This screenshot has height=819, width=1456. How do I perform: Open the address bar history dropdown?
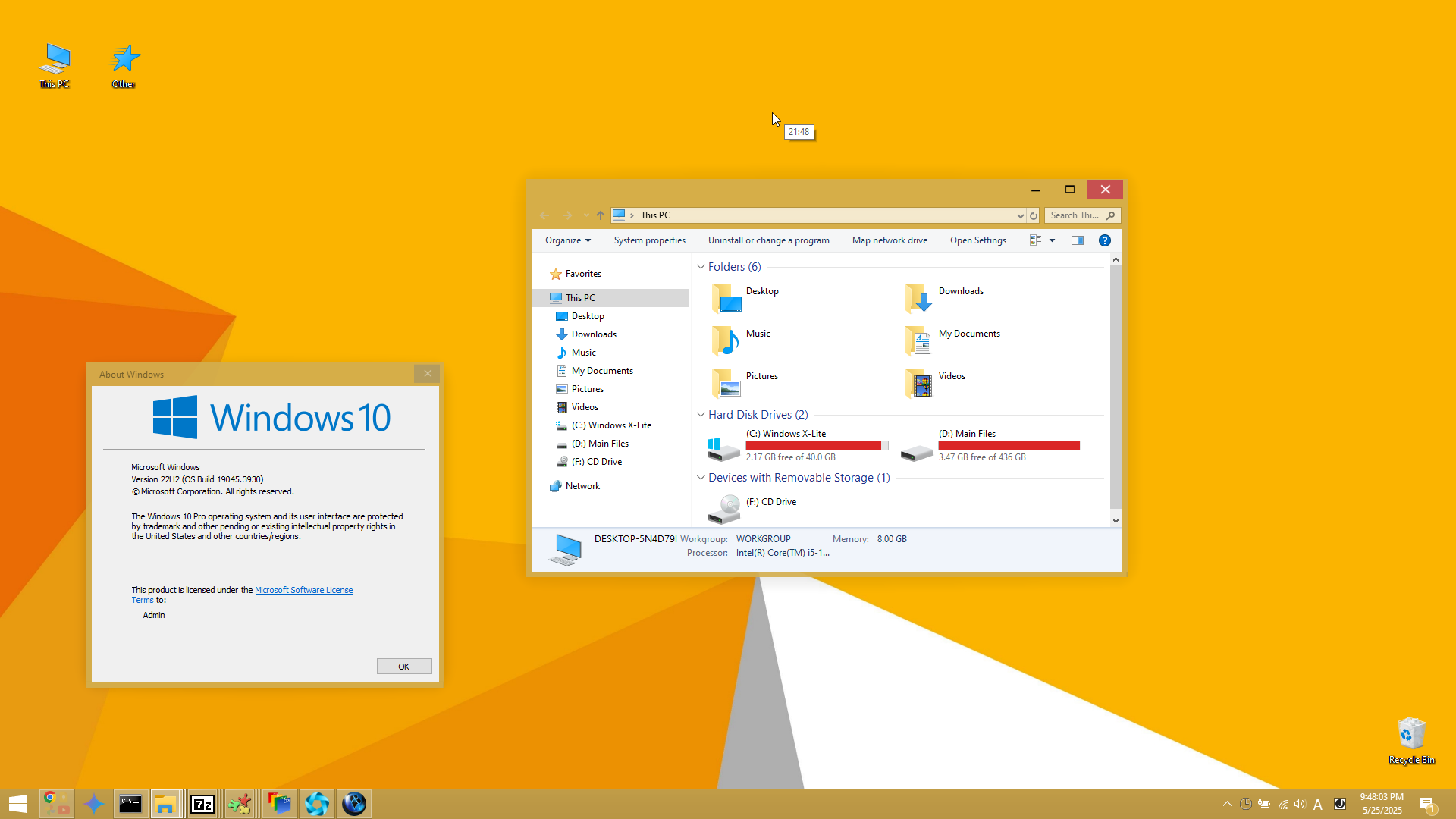coord(1021,215)
